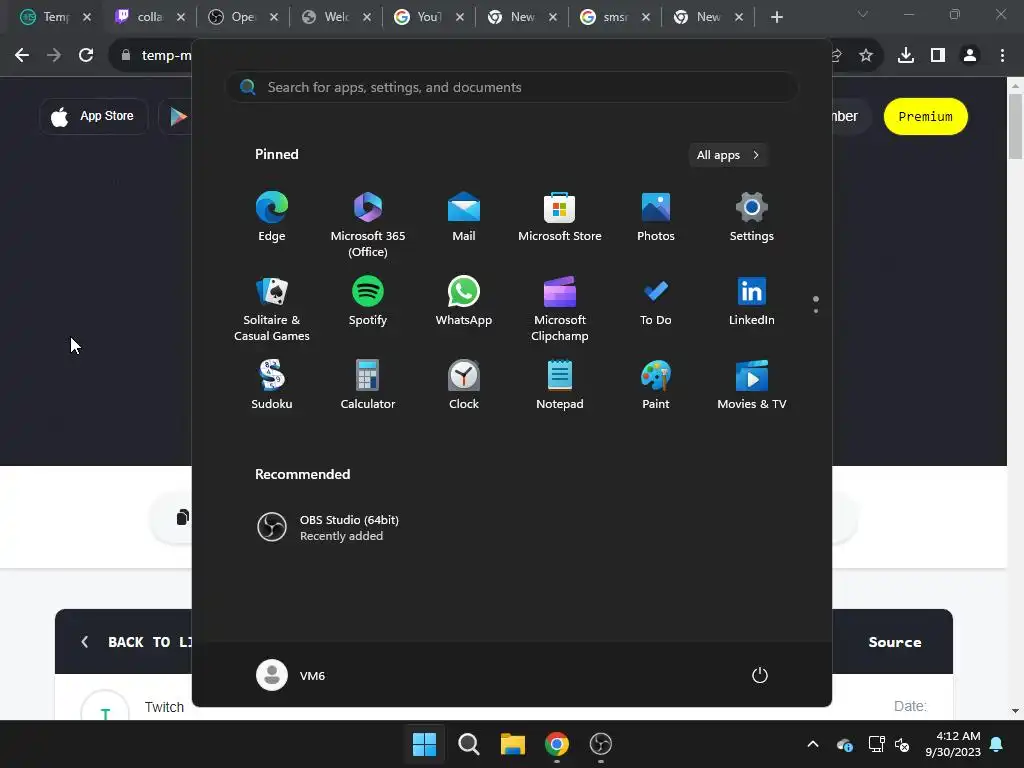Open Chrome three-dot menu
This screenshot has height=768, width=1024.
coord(1002,56)
